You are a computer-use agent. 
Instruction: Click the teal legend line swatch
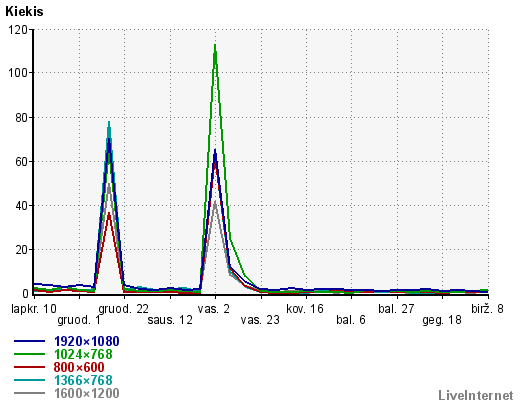coord(29,380)
